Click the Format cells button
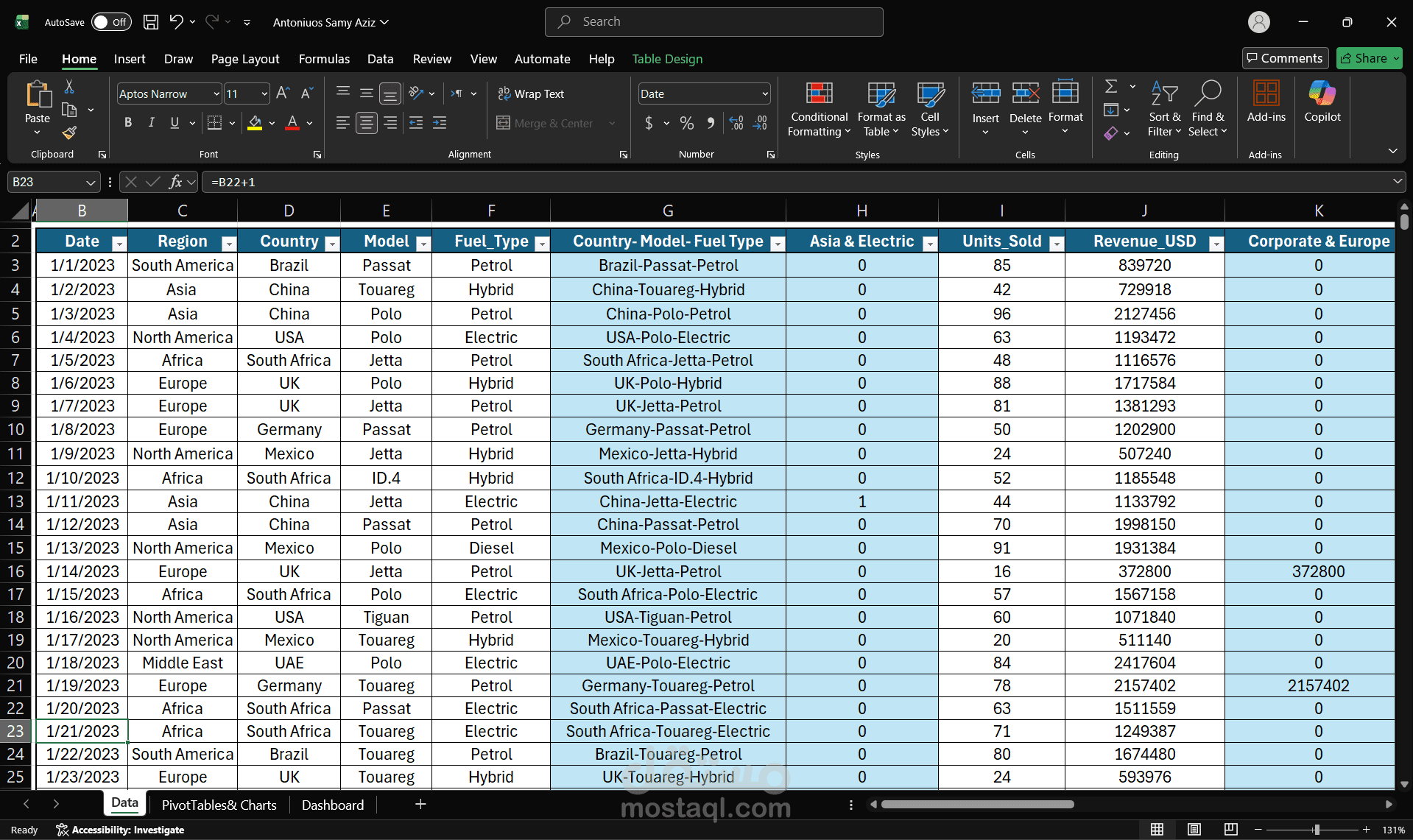The width and height of the screenshot is (1413, 840). click(x=1065, y=107)
